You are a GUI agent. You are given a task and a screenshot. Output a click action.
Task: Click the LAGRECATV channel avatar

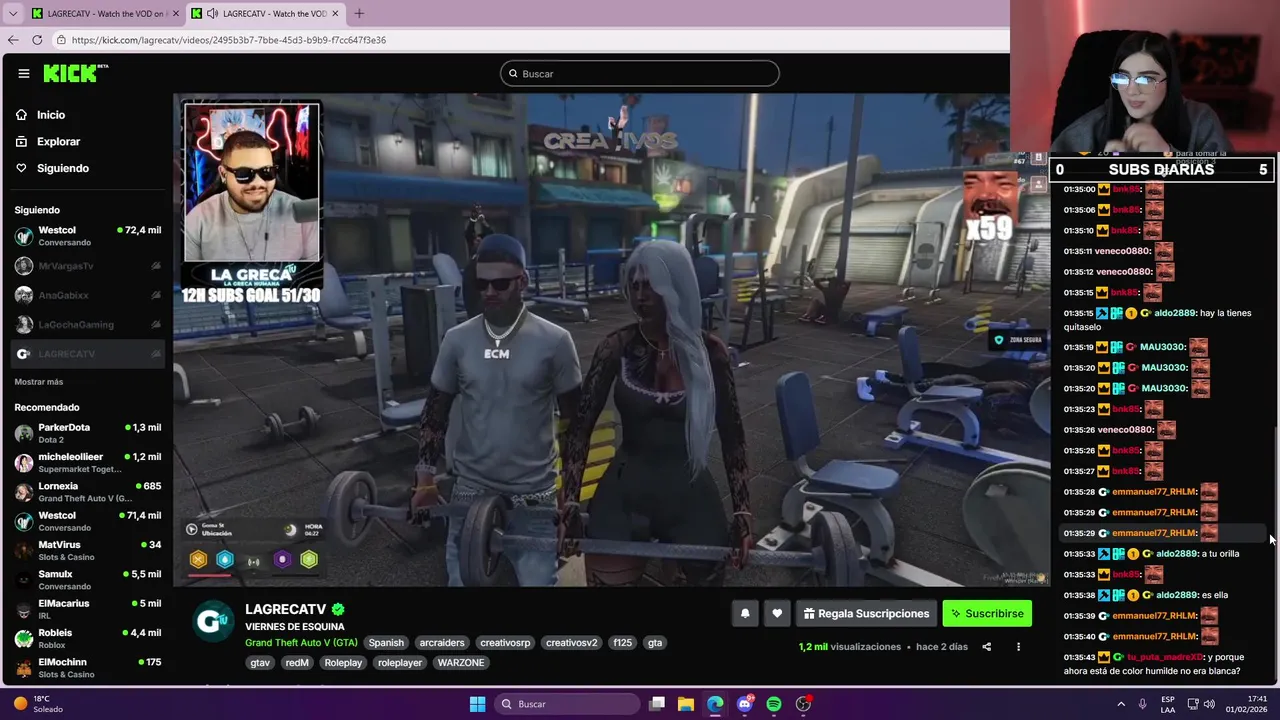point(212,621)
